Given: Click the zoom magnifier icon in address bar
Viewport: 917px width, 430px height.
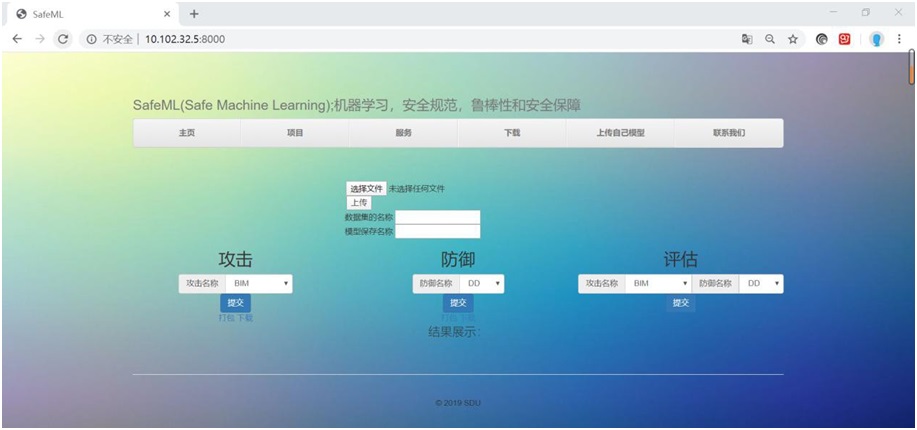Looking at the screenshot, I should tap(770, 39).
